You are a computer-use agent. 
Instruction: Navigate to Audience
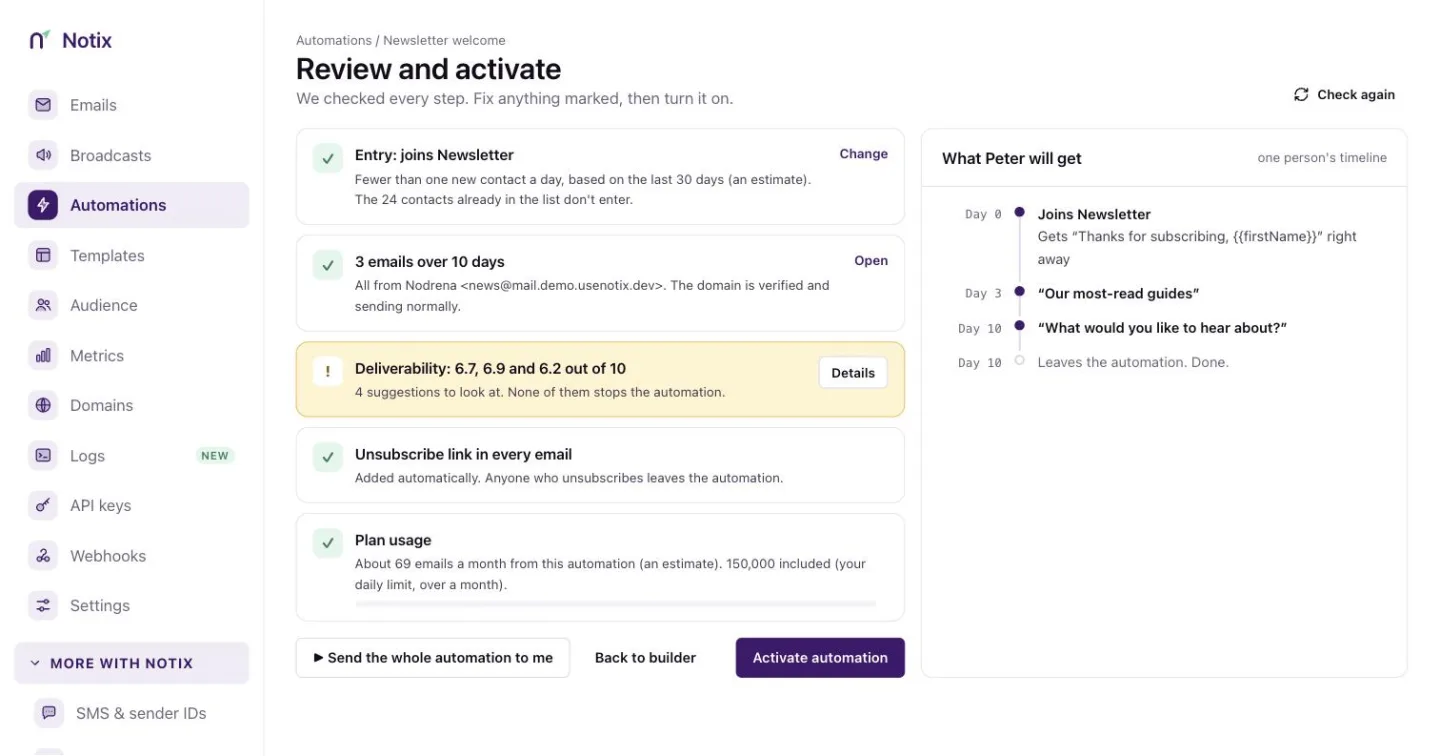(x=131, y=305)
